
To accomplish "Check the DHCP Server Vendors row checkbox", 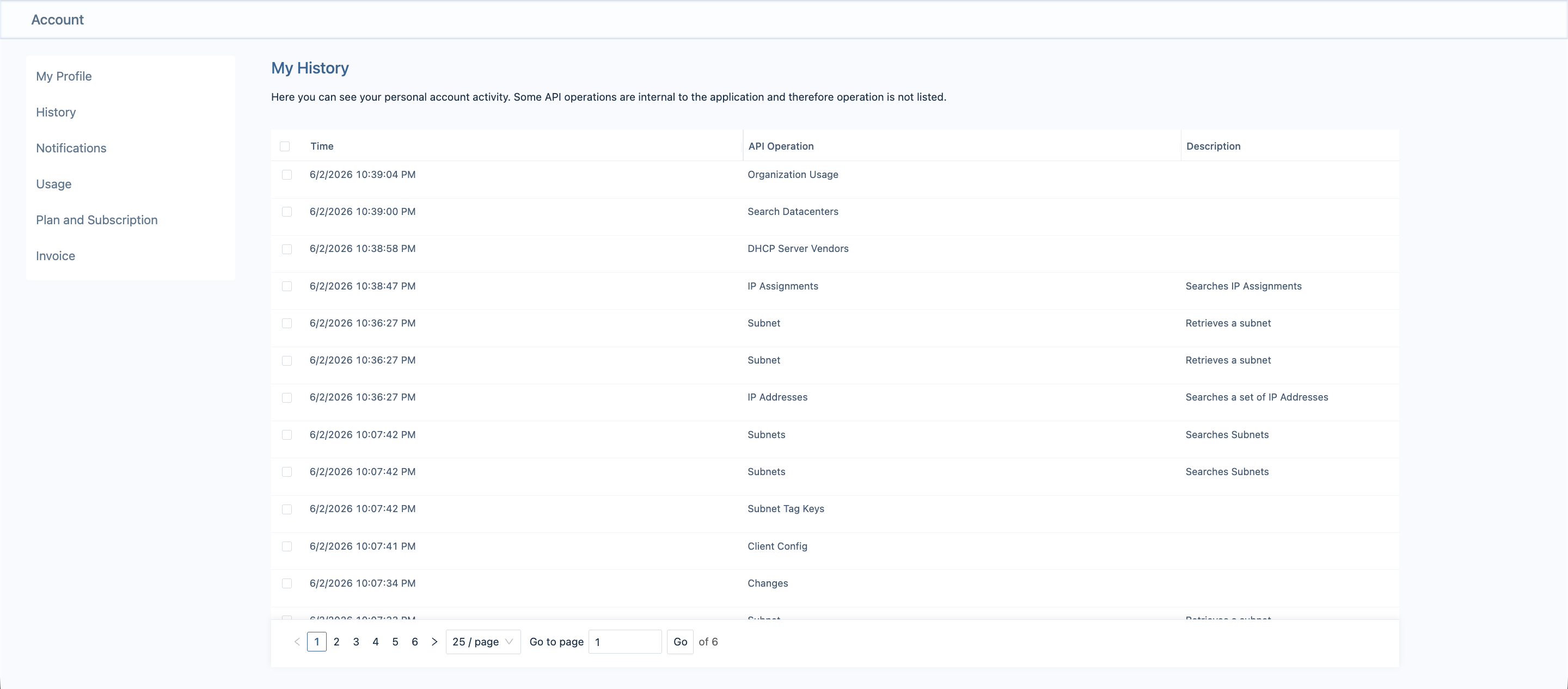I will coord(287,249).
